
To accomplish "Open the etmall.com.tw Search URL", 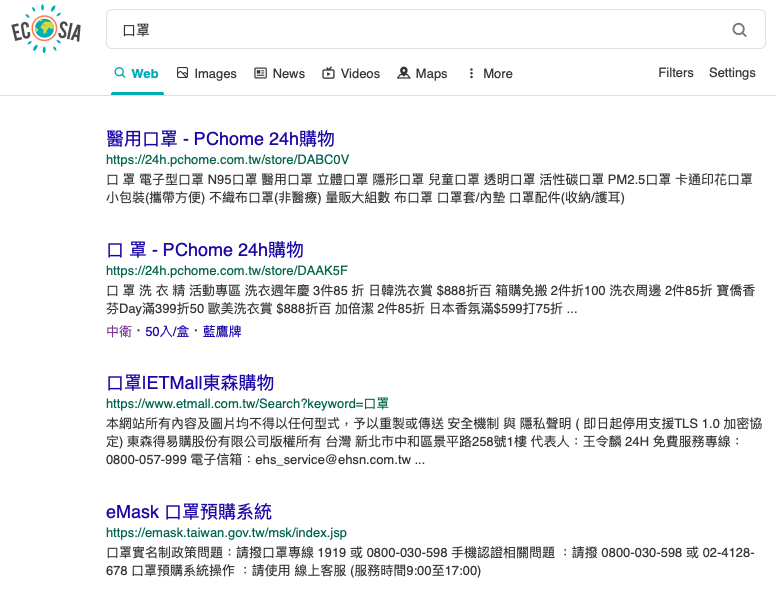I will 247,403.
